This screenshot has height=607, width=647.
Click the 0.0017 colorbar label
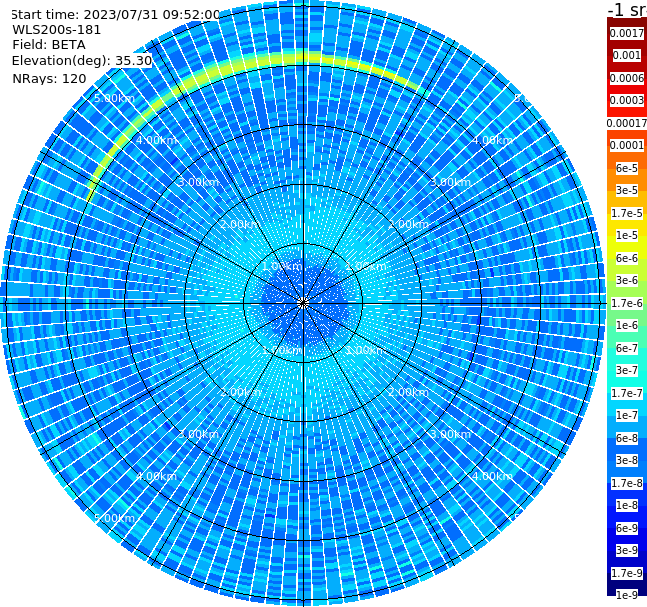[627, 33]
